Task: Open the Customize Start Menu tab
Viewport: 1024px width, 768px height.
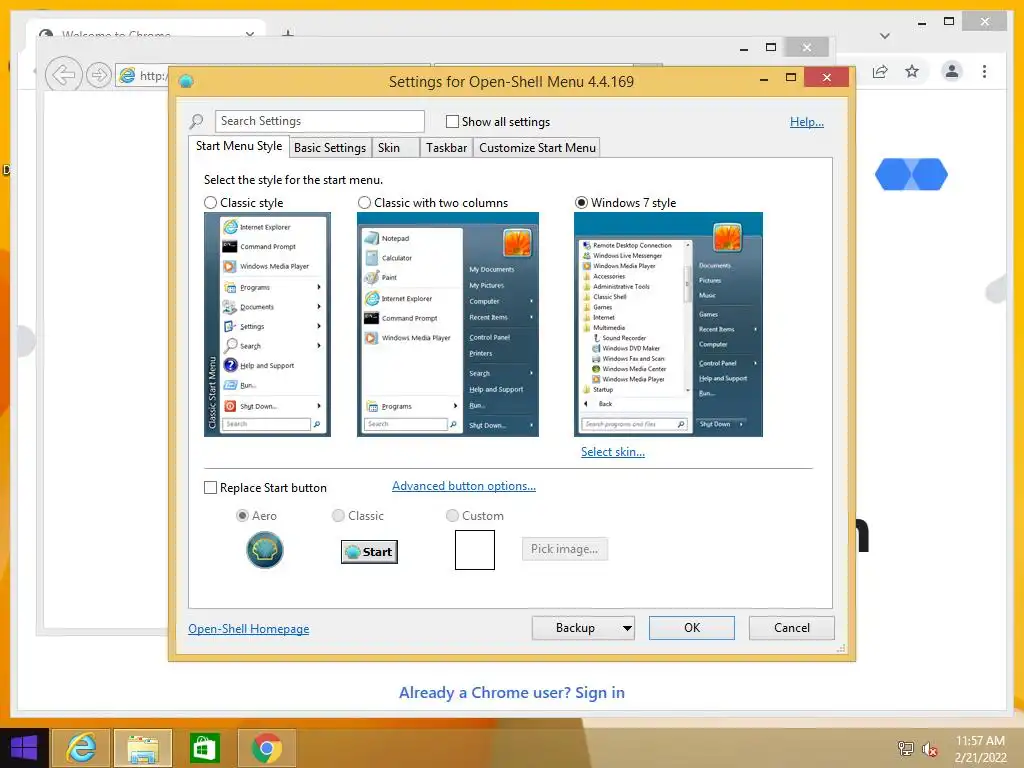Action: coord(537,148)
